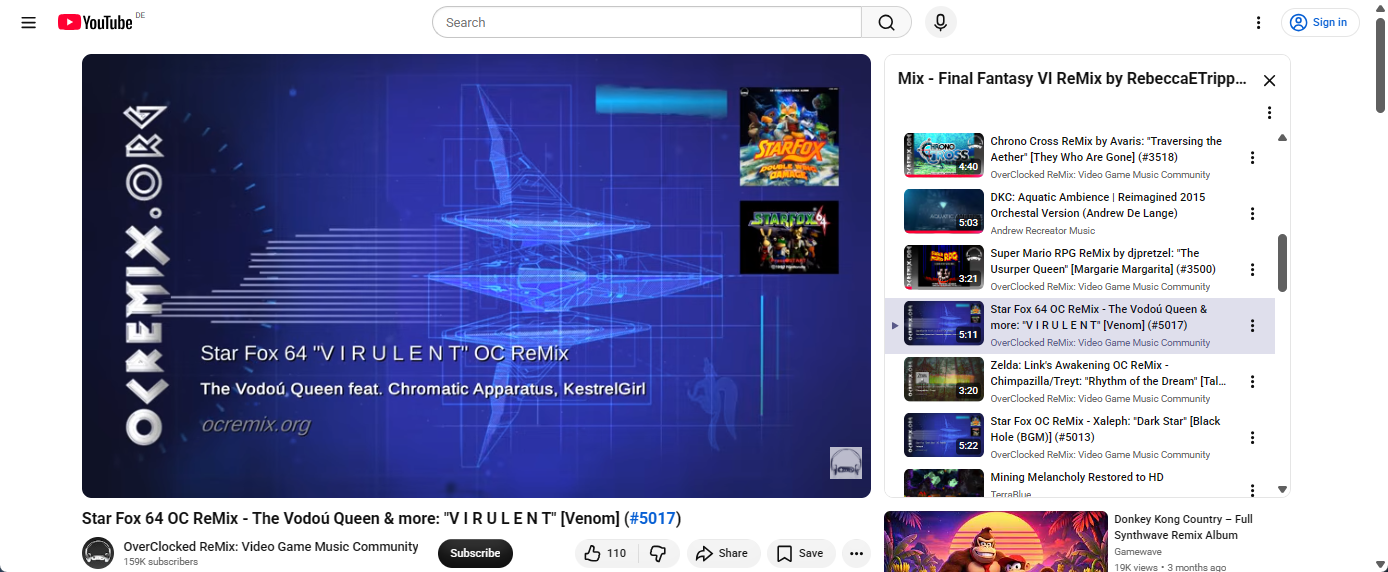This screenshot has width=1388, height=572.
Task: Play DKC Aquatic Ambience thumbnail
Action: pos(944,211)
